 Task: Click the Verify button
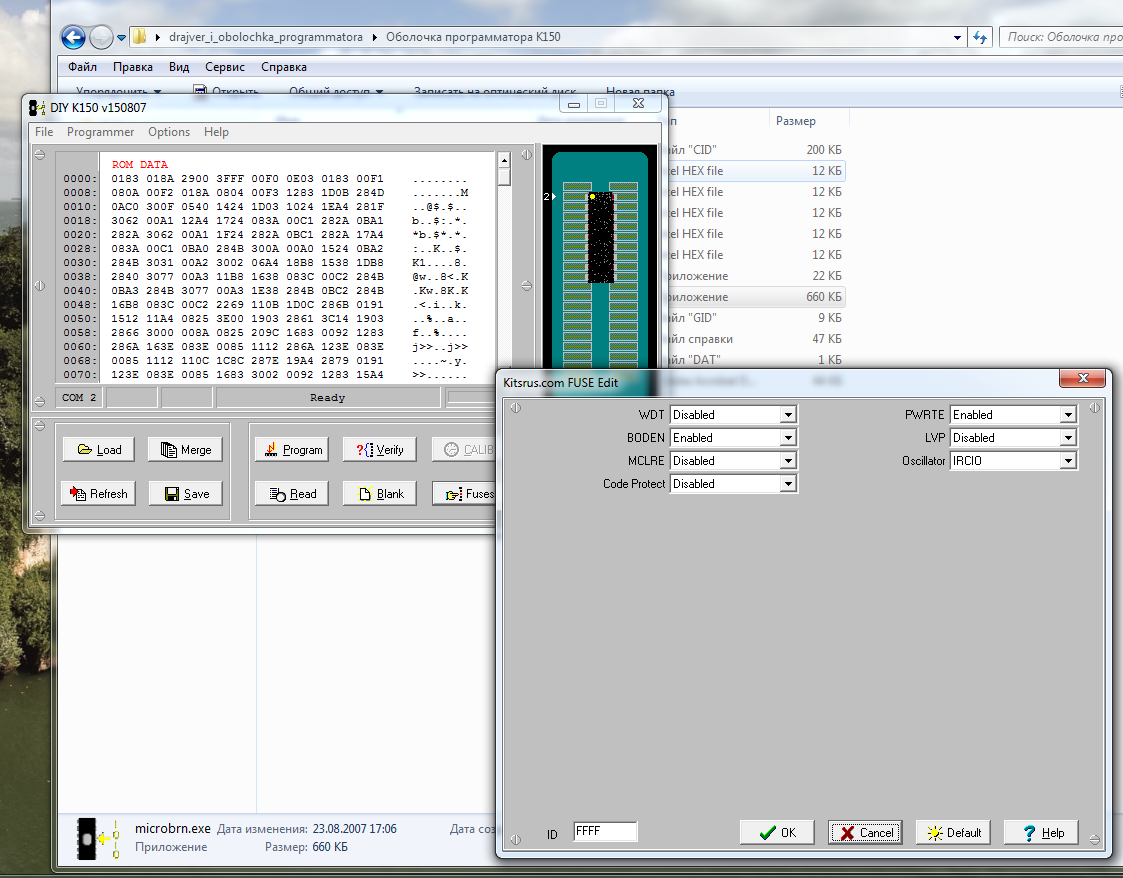(380, 450)
